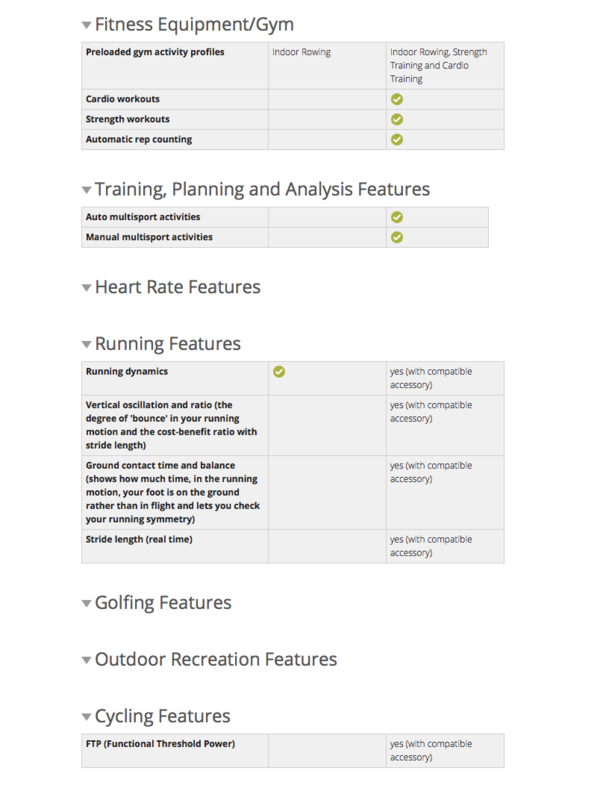Click the Running dynamics green checkmark
This screenshot has height=800, width=609.
pyautogui.click(x=279, y=372)
